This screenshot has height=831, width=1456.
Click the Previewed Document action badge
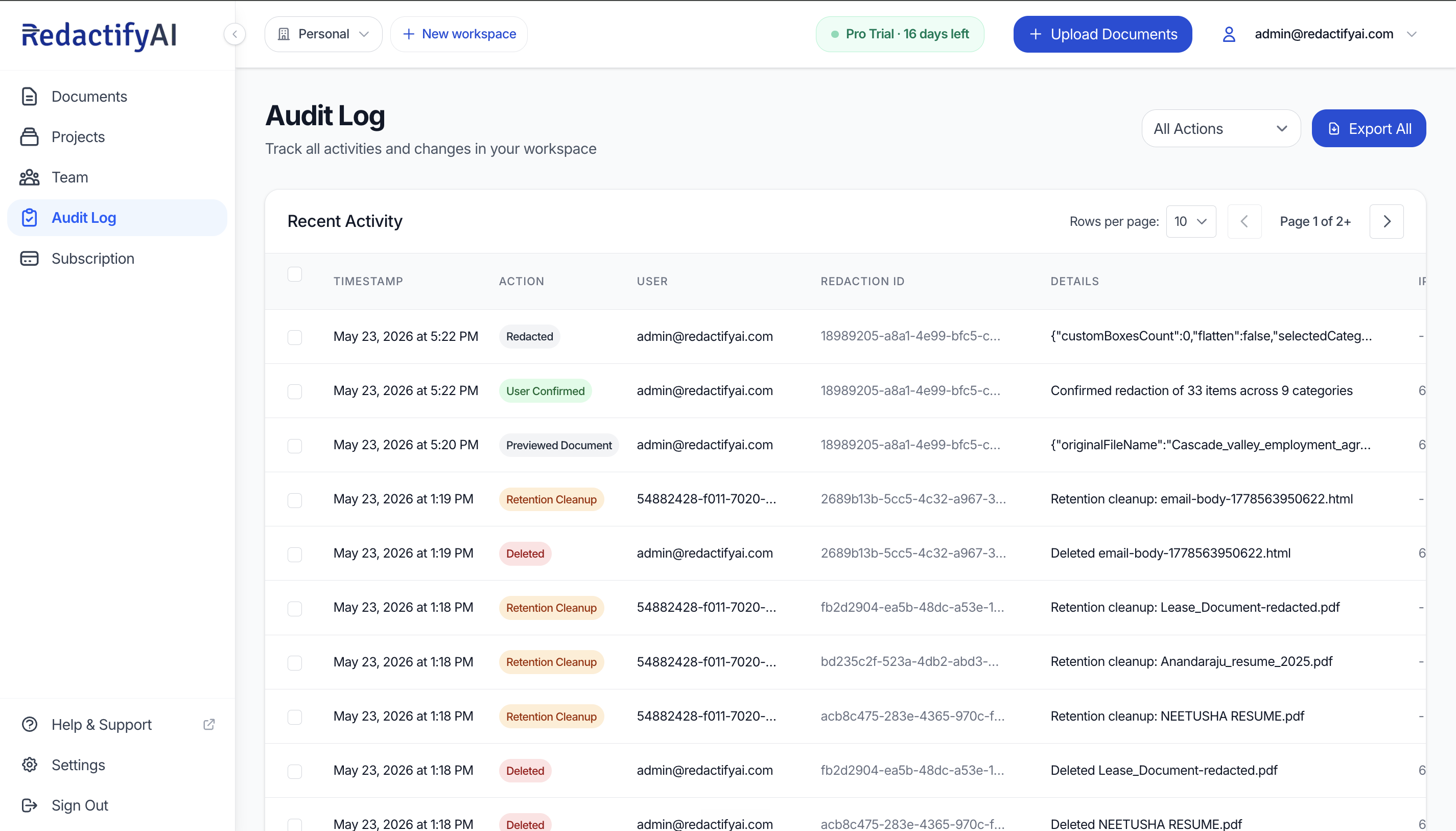pyautogui.click(x=558, y=445)
